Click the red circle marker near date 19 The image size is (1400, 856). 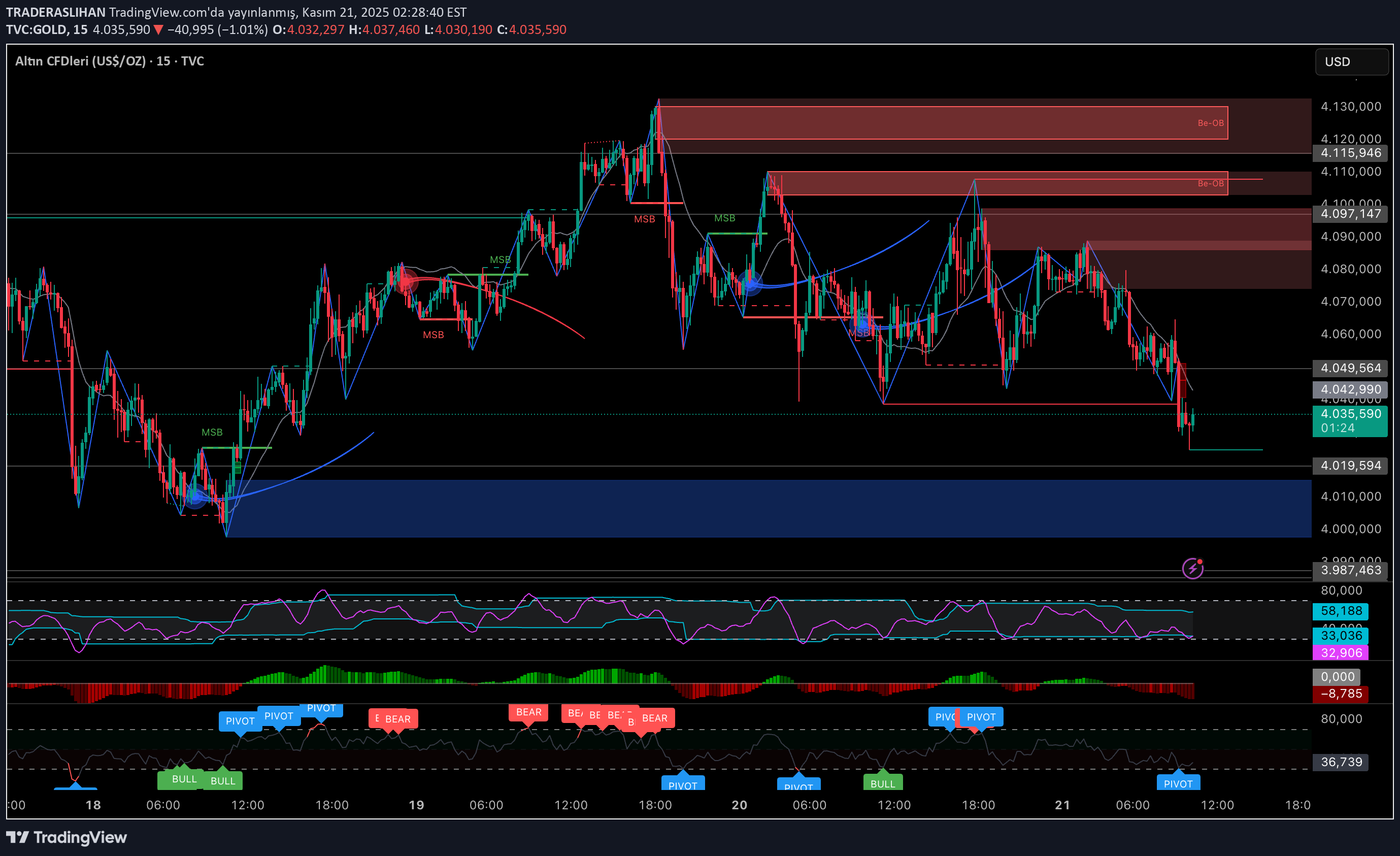coord(407,282)
